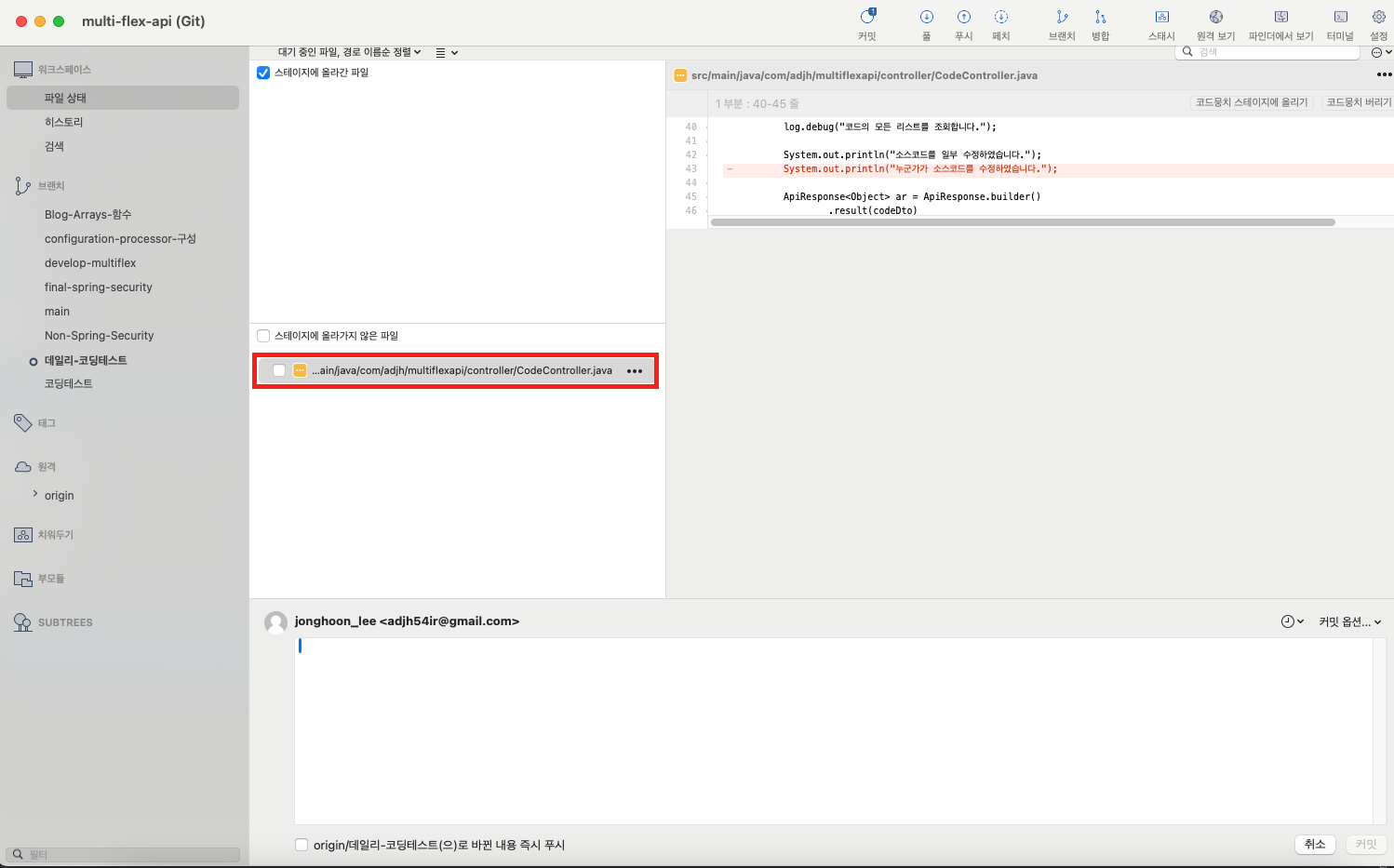Click the magnifier icon in the 필터 field

(x=18, y=854)
